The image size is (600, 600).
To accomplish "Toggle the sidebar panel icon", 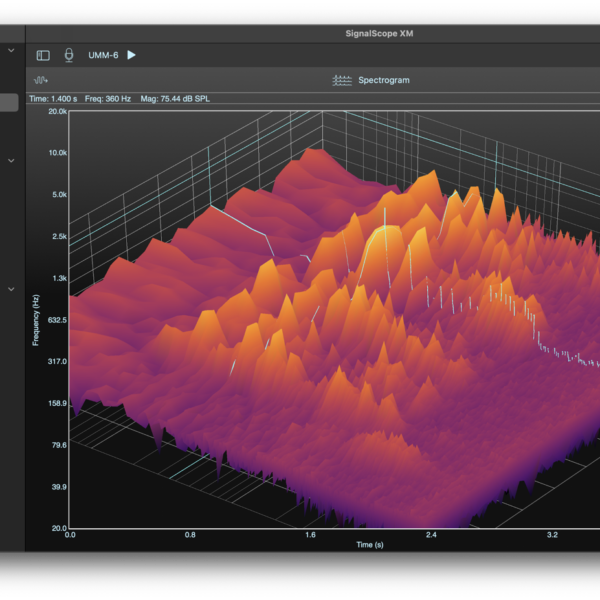I will pos(43,55).
